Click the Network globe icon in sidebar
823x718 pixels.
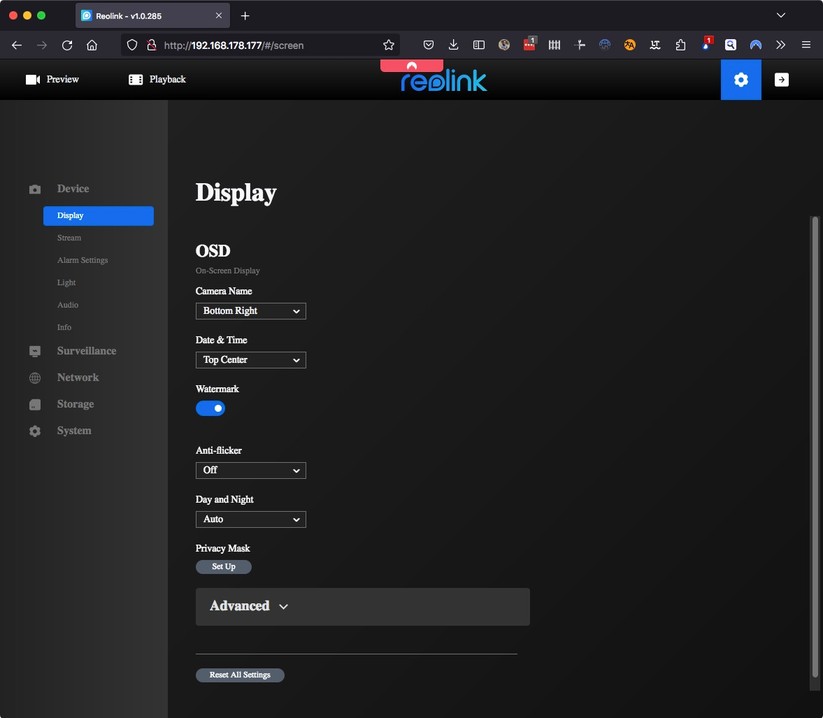tap(35, 378)
